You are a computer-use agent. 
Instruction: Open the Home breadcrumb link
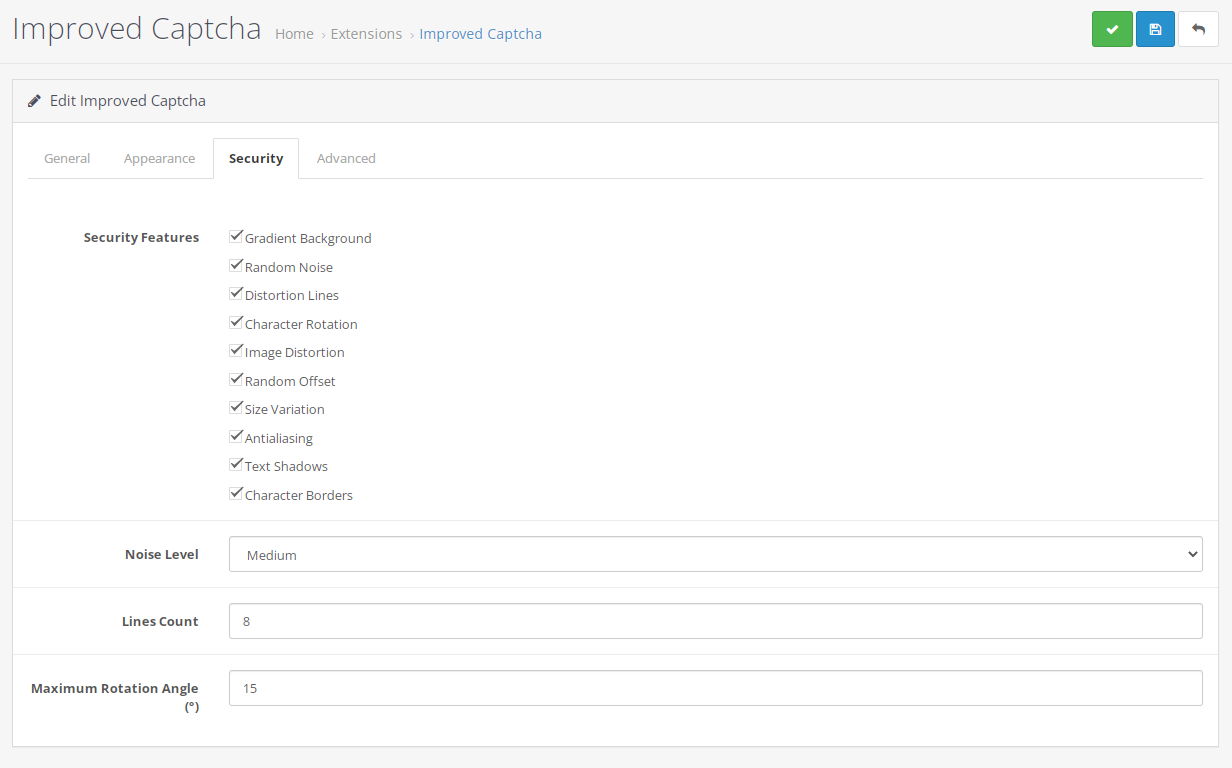coord(294,34)
